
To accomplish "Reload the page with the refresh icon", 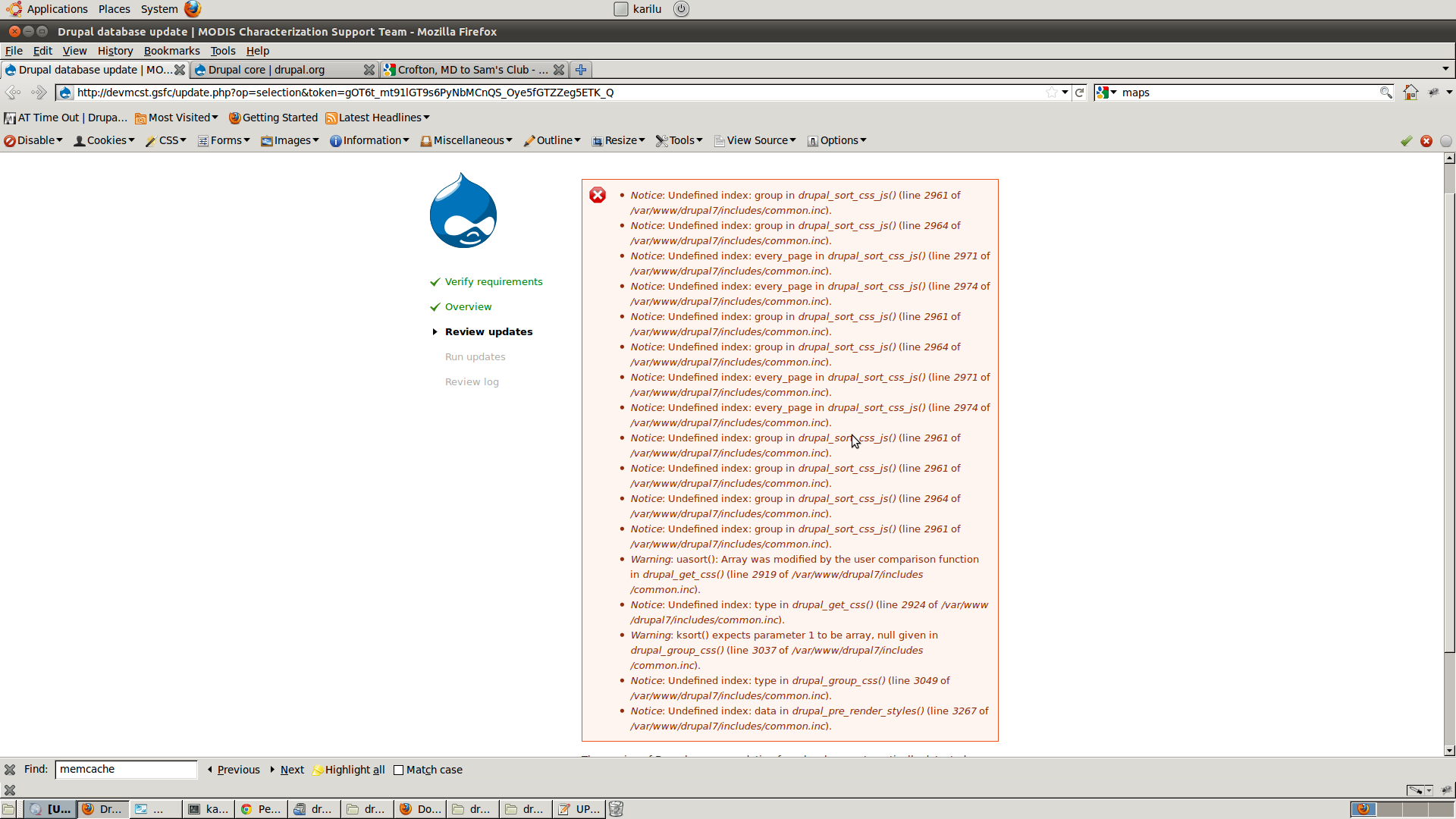I will 1080,93.
